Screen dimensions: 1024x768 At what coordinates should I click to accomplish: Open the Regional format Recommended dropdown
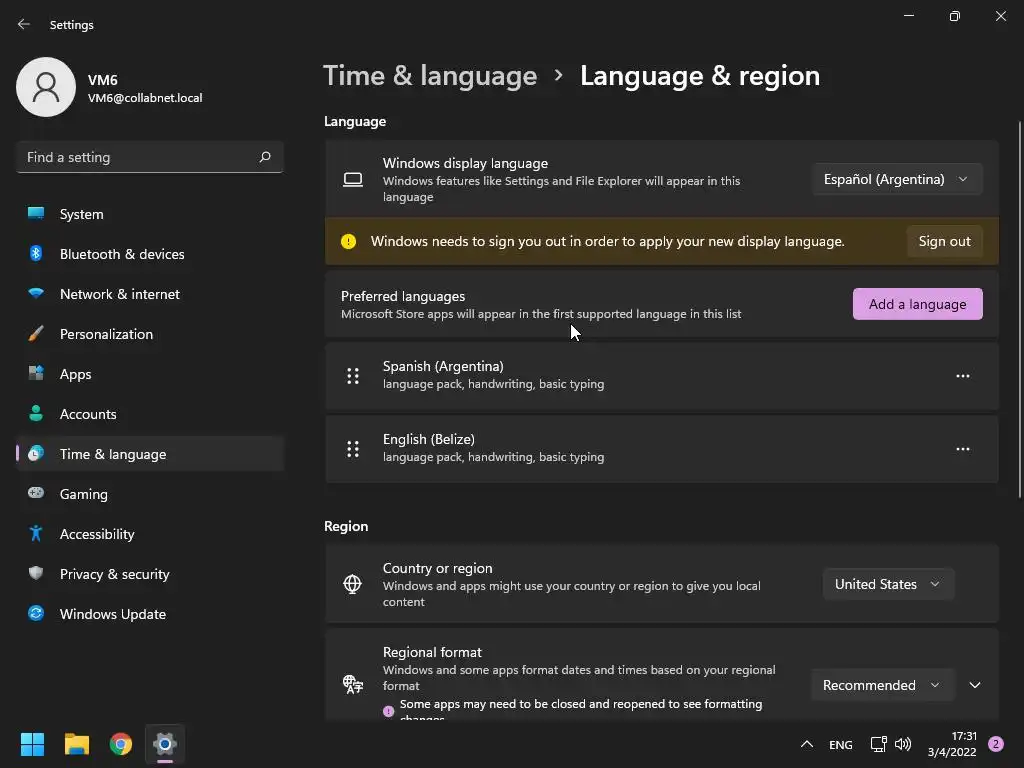click(x=881, y=685)
